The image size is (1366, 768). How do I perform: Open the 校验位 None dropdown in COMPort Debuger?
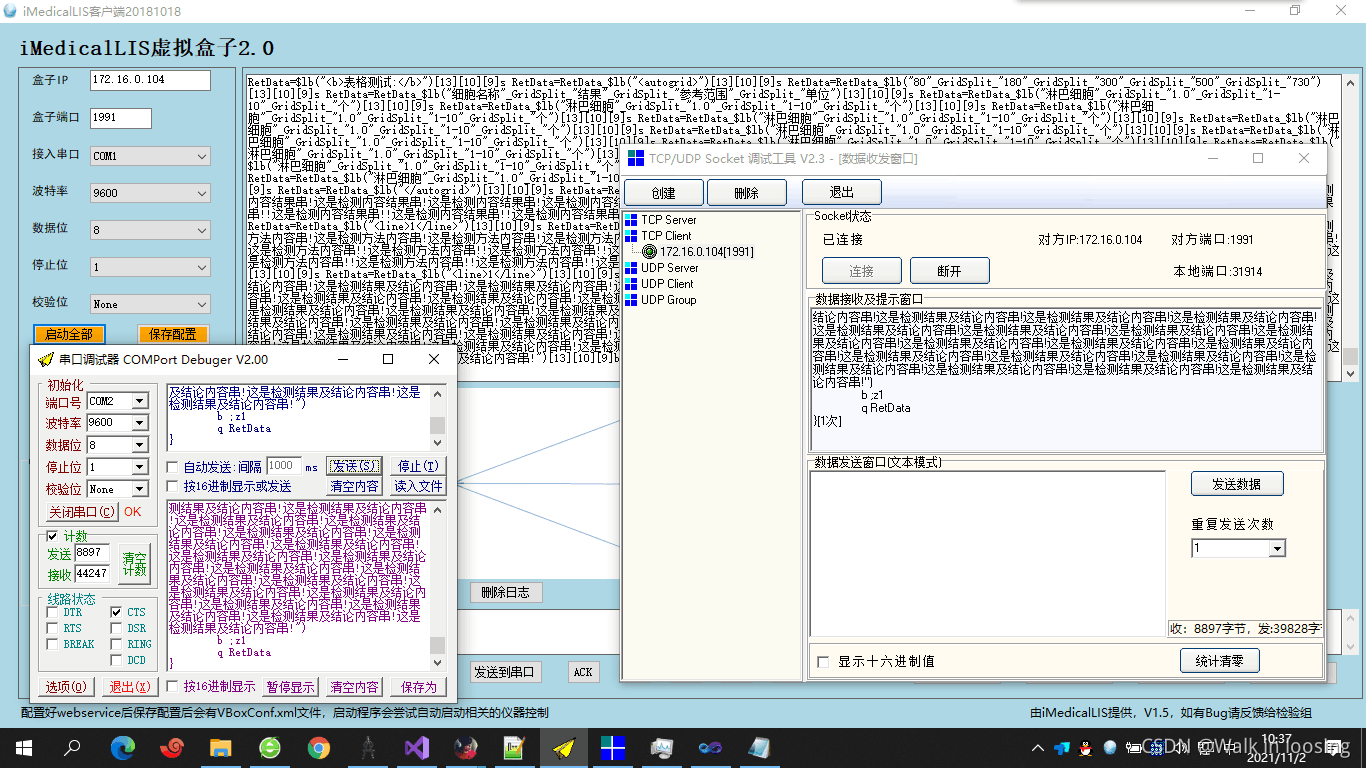(x=140, y=489)
